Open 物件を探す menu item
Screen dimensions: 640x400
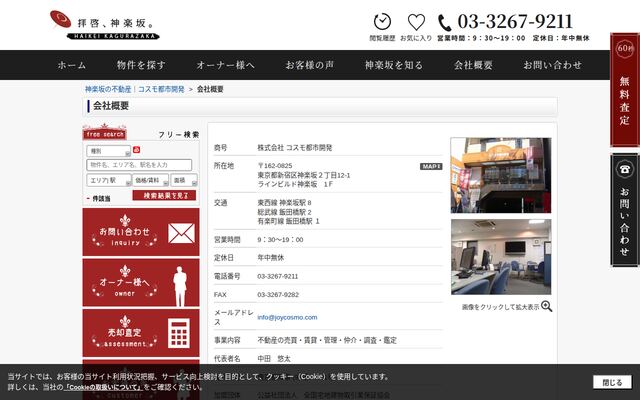(x=141, y=65)
